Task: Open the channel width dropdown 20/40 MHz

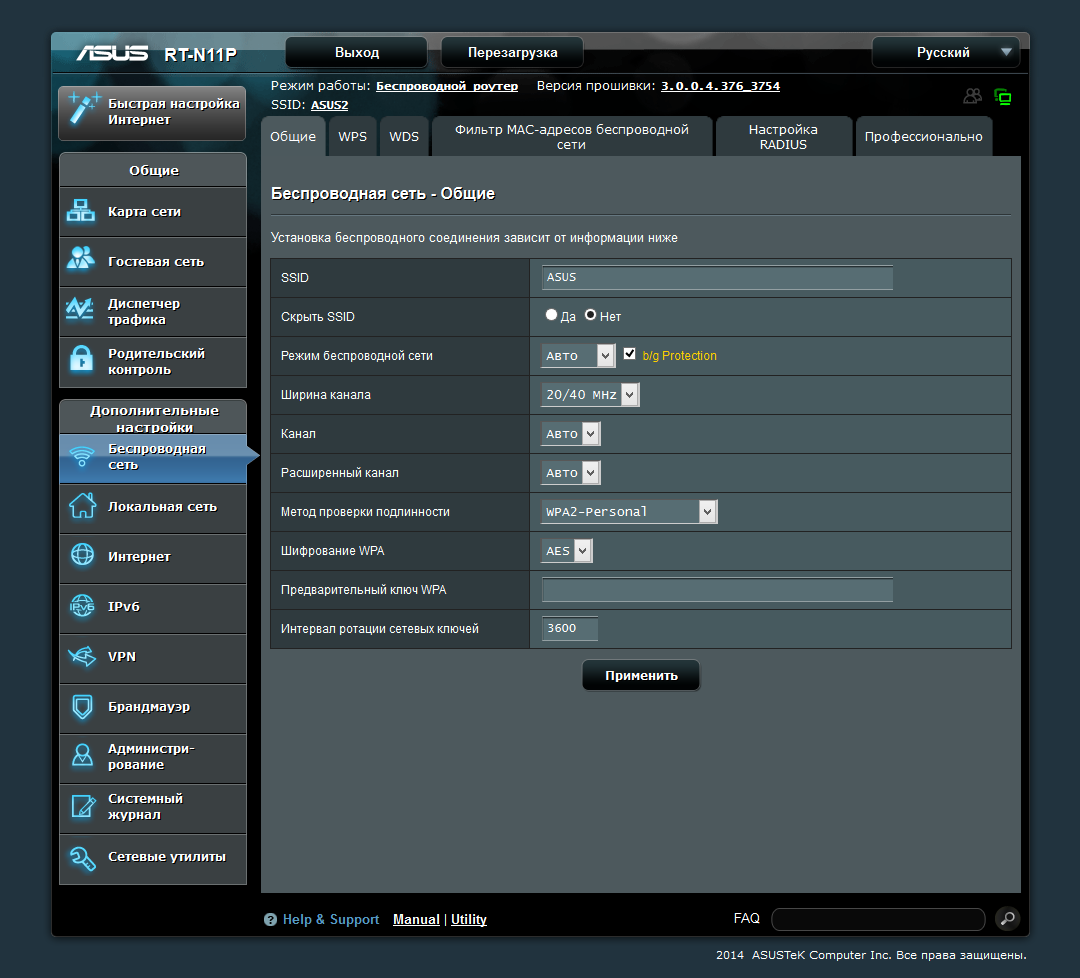Action: point(590,395)
